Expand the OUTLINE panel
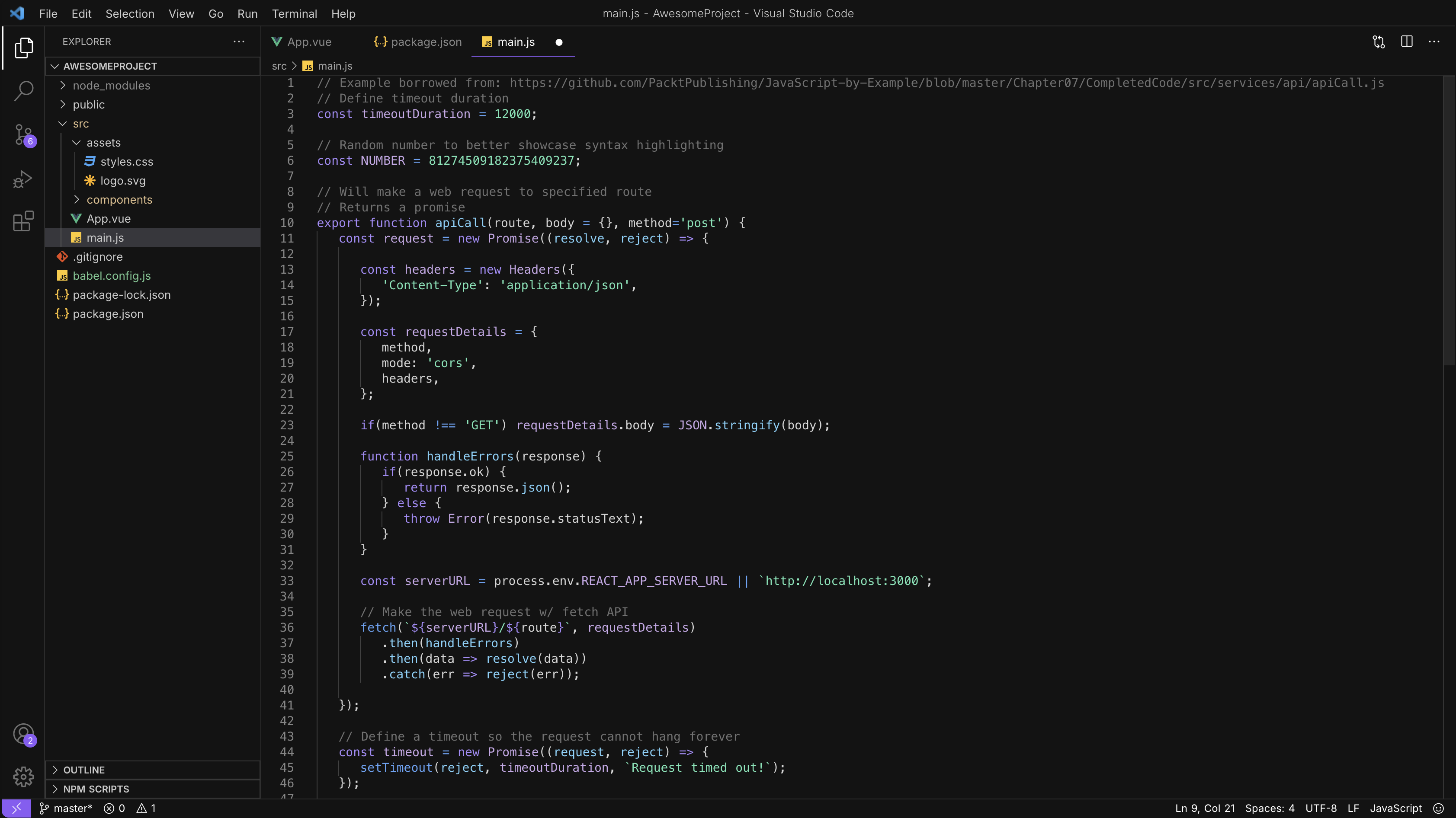The height and width of the screenshot is (818, 1456). (83, 770)
